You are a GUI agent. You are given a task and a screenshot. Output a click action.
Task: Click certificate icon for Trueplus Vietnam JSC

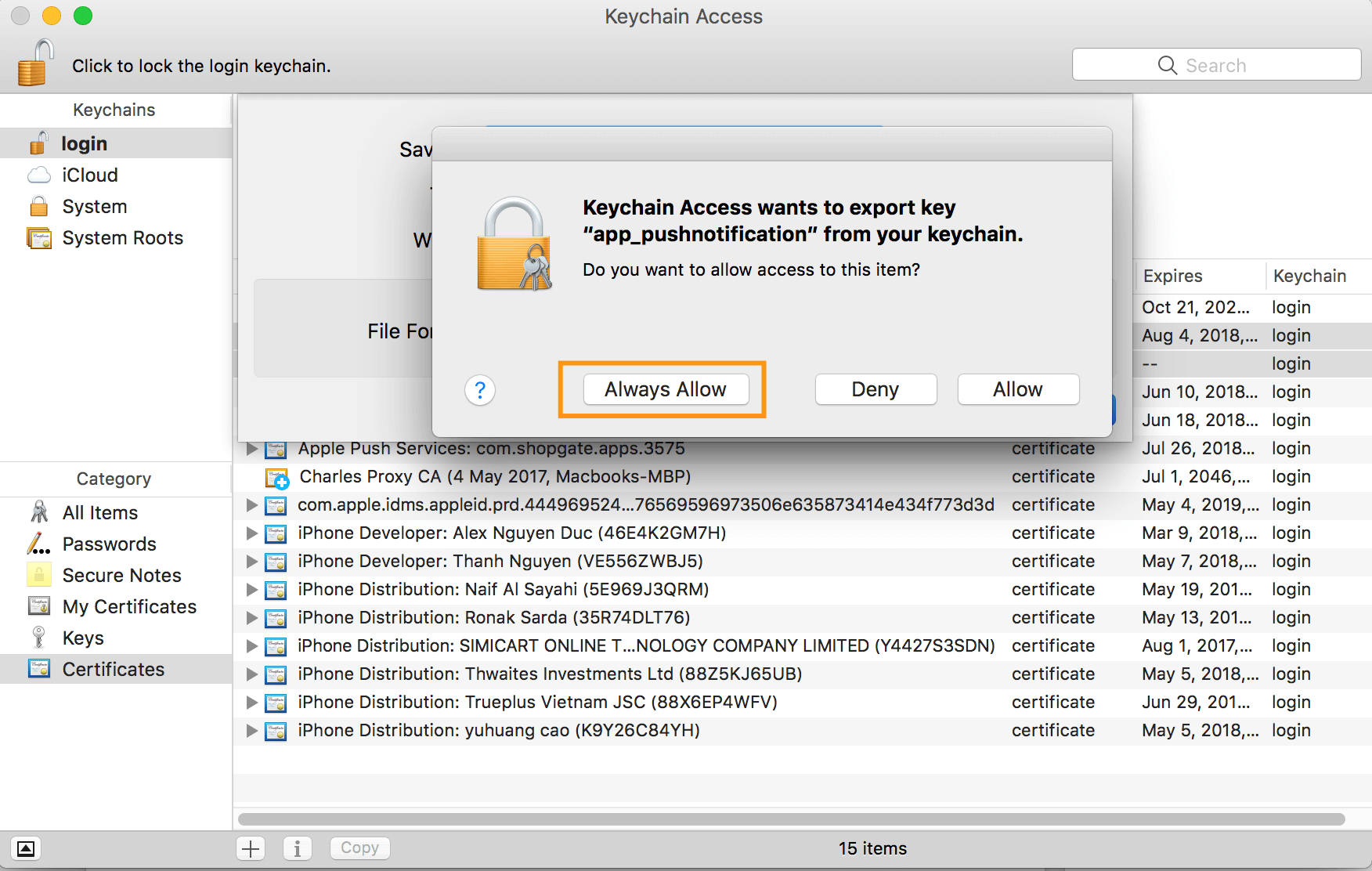coord(276,703)
